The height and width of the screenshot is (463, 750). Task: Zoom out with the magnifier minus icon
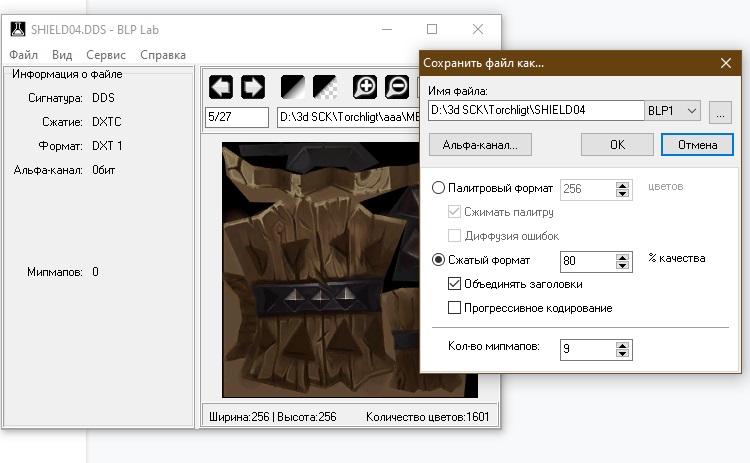point(397,87)
